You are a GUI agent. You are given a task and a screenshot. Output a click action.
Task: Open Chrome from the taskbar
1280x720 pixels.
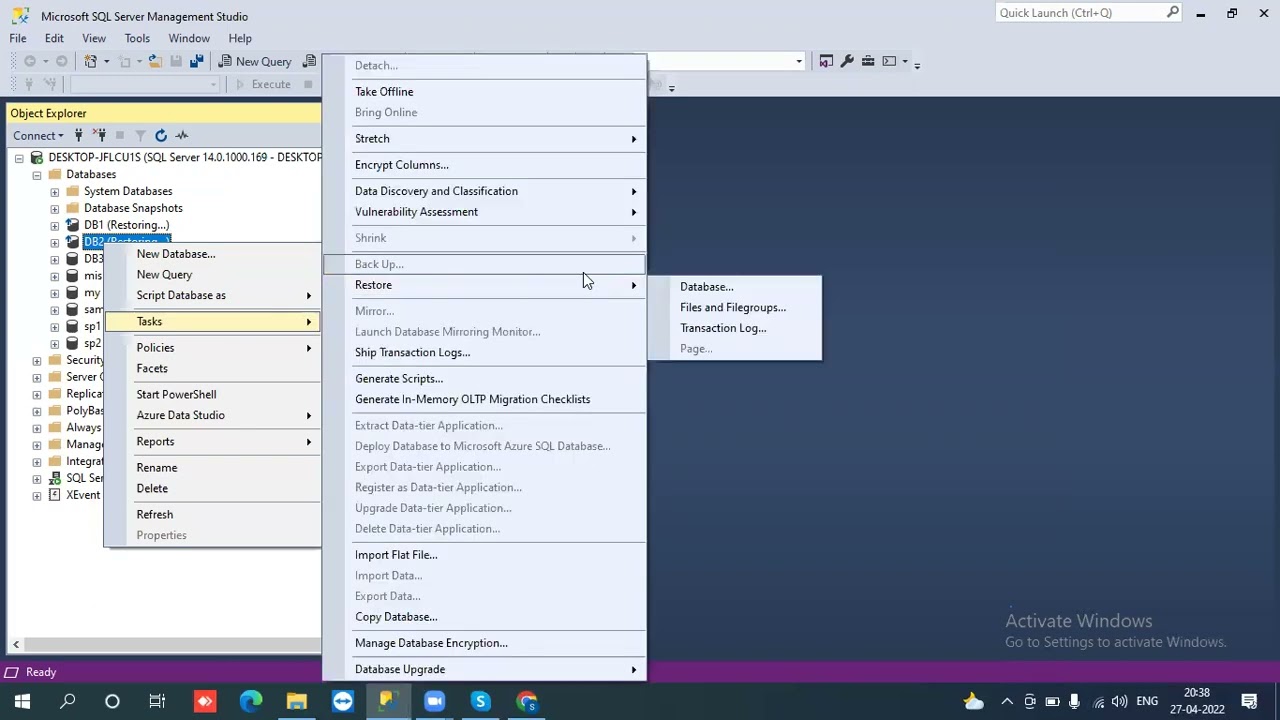tap(526, 701)
